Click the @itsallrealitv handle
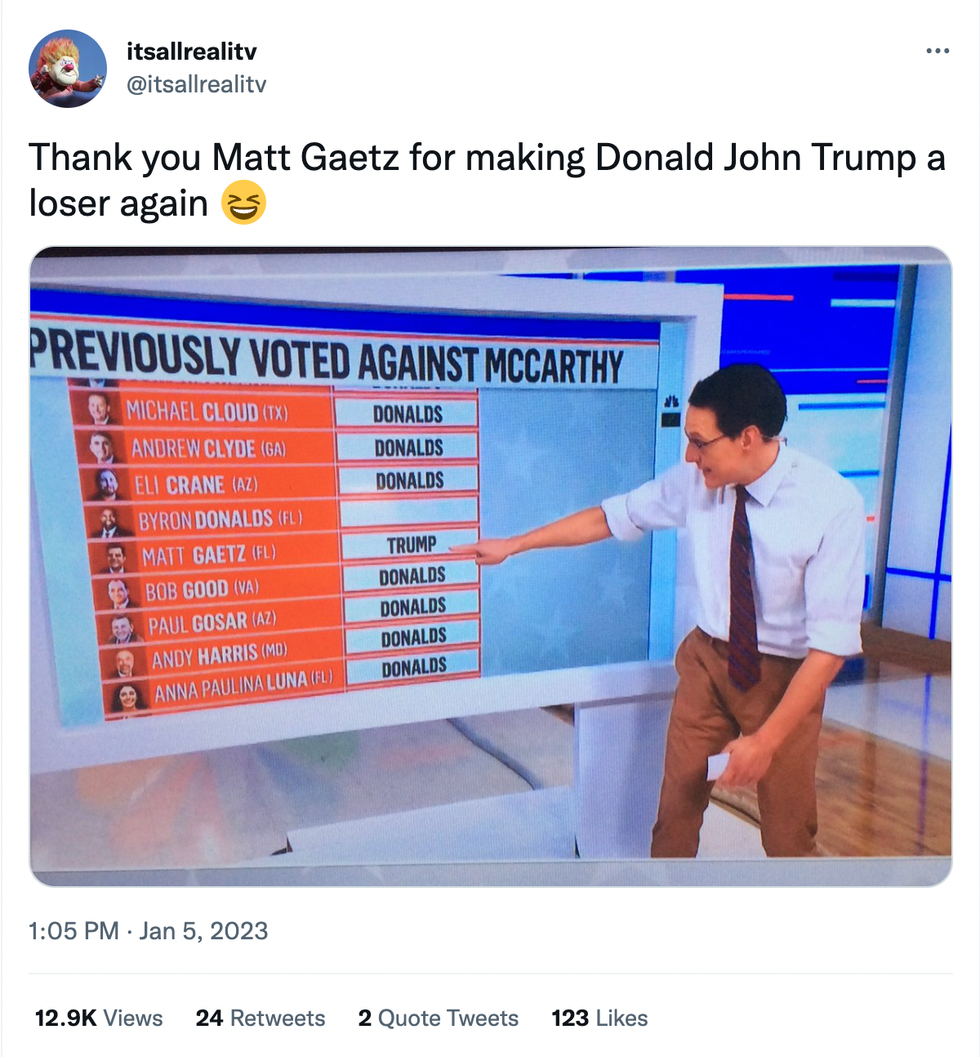This screenshot has height=1057, width=980. [x=199, y=85]
